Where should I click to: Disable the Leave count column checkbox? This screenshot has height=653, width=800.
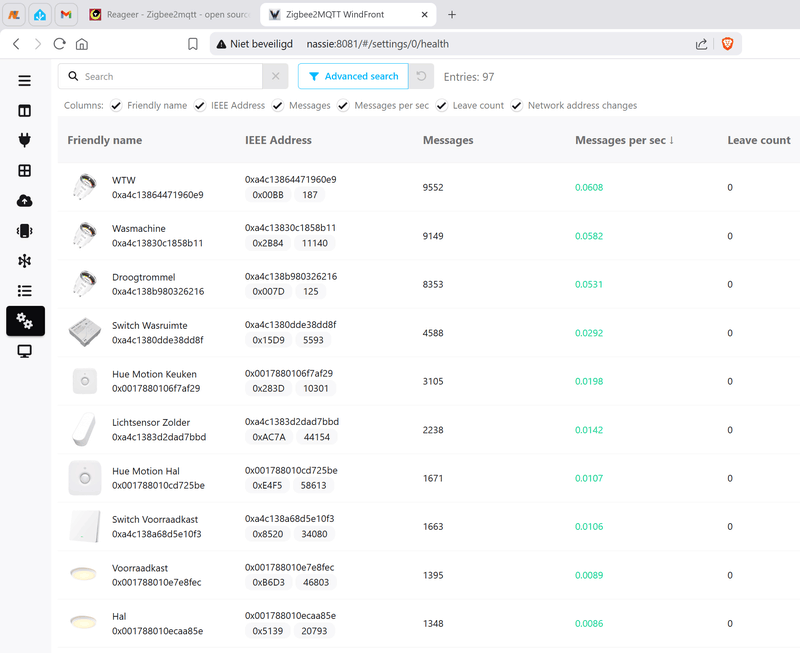click(443, 105)
